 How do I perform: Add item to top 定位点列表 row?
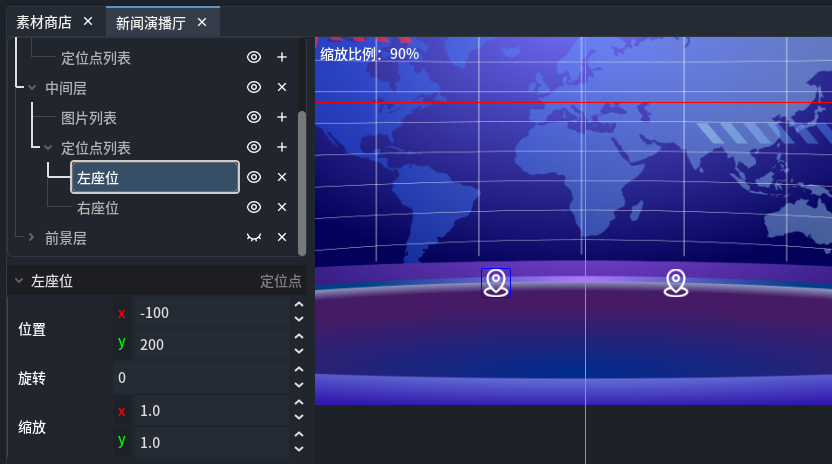click(x=282, y=57)
